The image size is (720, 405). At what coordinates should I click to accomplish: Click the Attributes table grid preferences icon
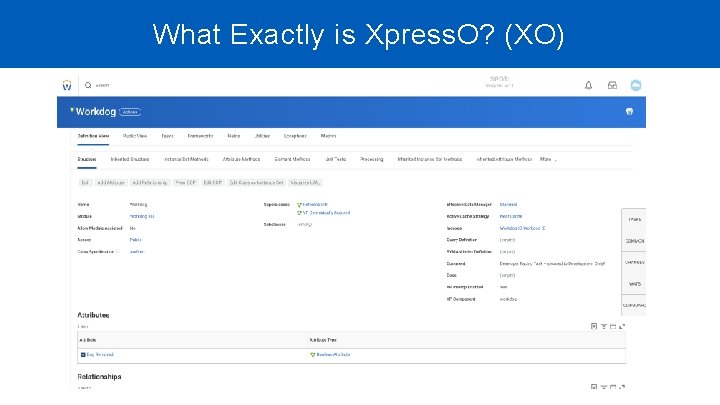click(x=613, y=326)
